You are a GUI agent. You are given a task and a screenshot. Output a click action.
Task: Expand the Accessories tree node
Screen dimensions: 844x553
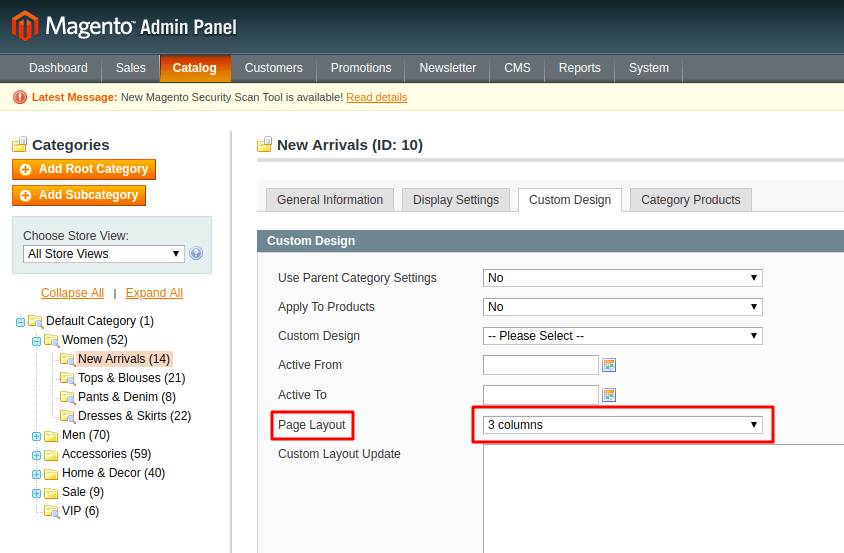click(x=36, y=455)
